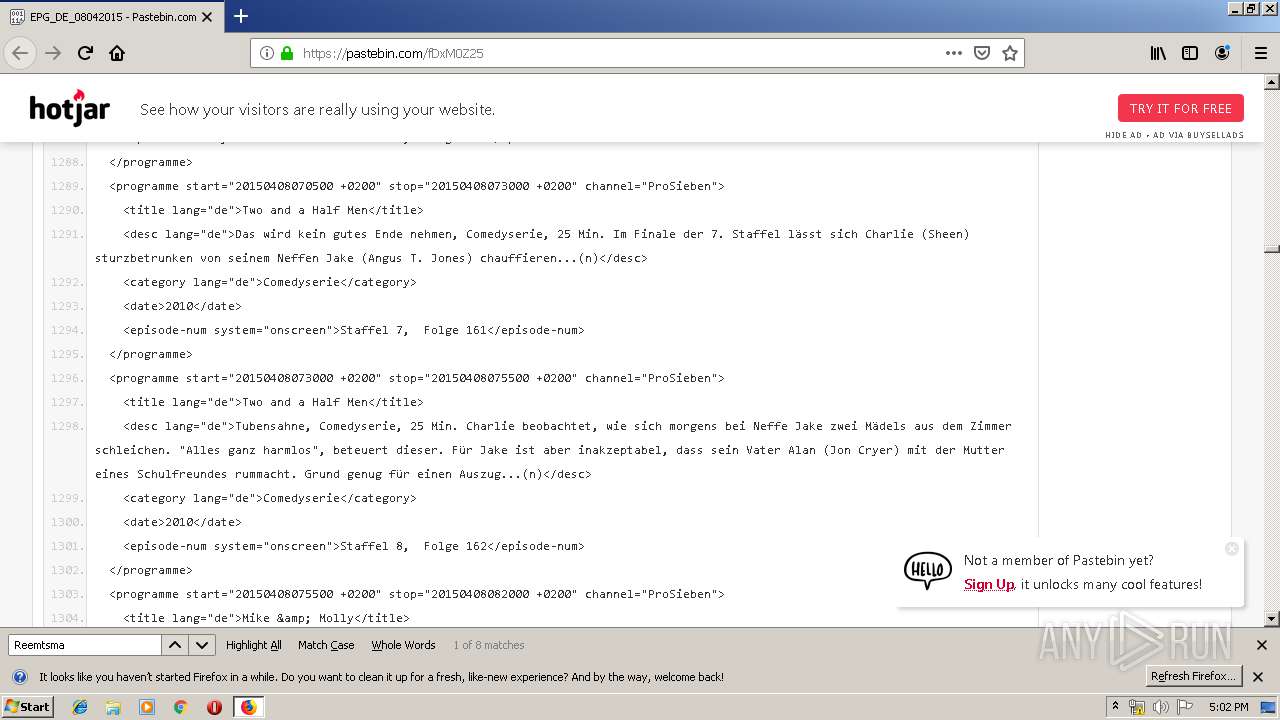Open the Firefox account icon
The height and width of the screenshot is (720, 1280).
(1222, 53)
